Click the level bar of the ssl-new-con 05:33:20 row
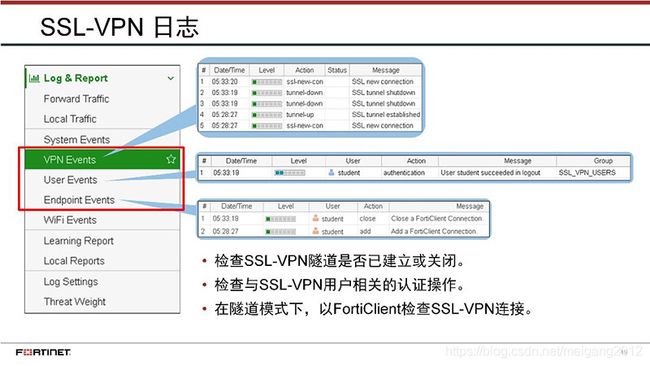This screenshot has height=366, width=650. click(x=267, y=82)
